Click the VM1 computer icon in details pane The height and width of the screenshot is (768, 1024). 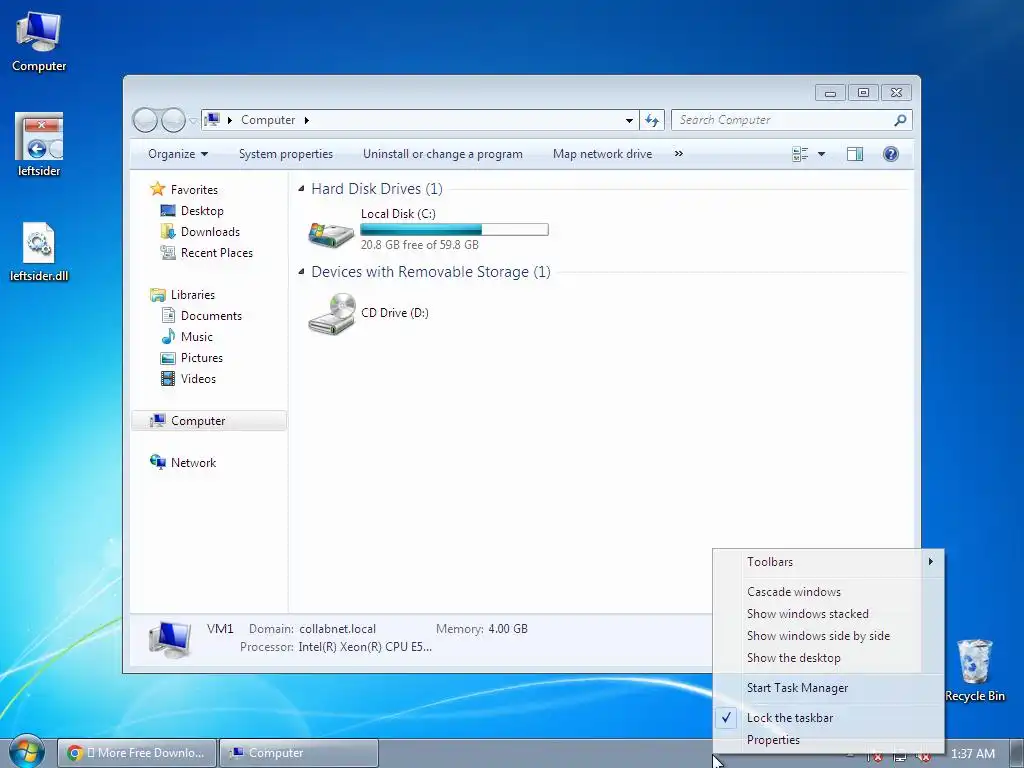[x=170, y=638]
